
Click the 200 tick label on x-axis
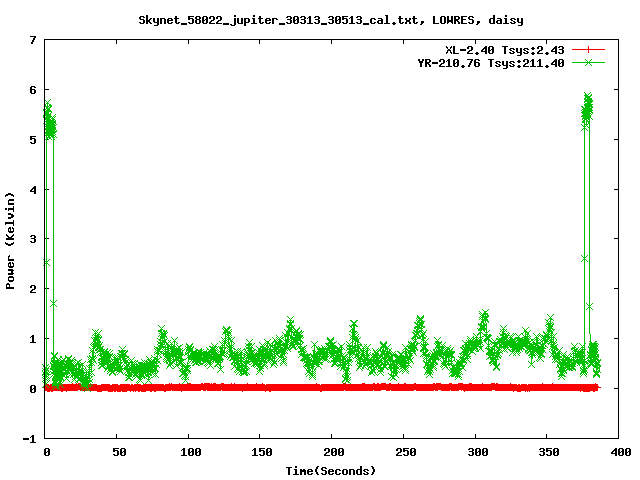tap(332, 452)
